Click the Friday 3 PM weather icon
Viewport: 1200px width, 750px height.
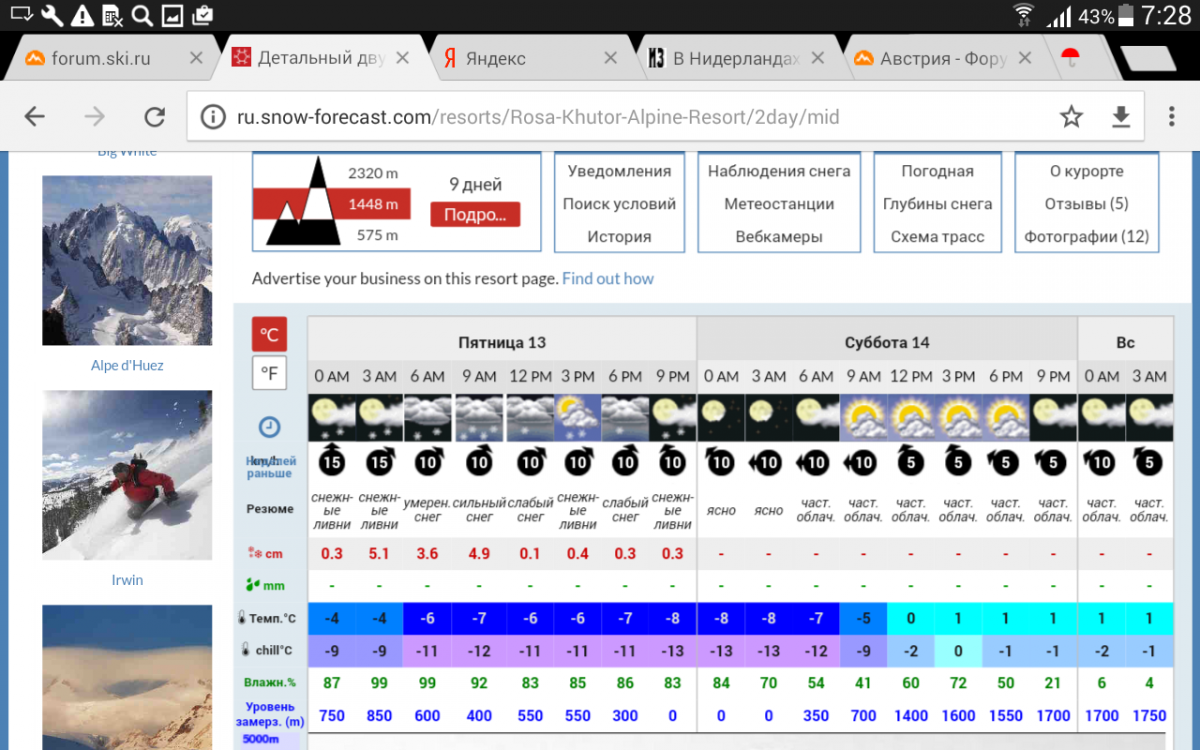[578, 418]
